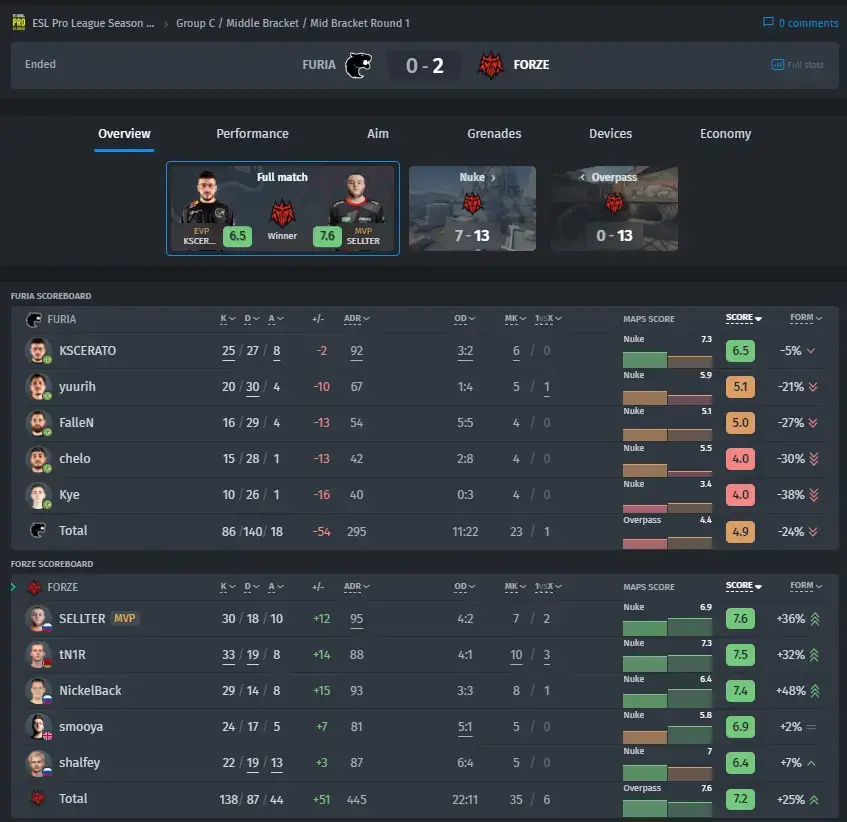Sort FURIA scoreboard by assists (A)
Image resolution: width=847 pixels, height=822 pixels.
tap(276, 319)
